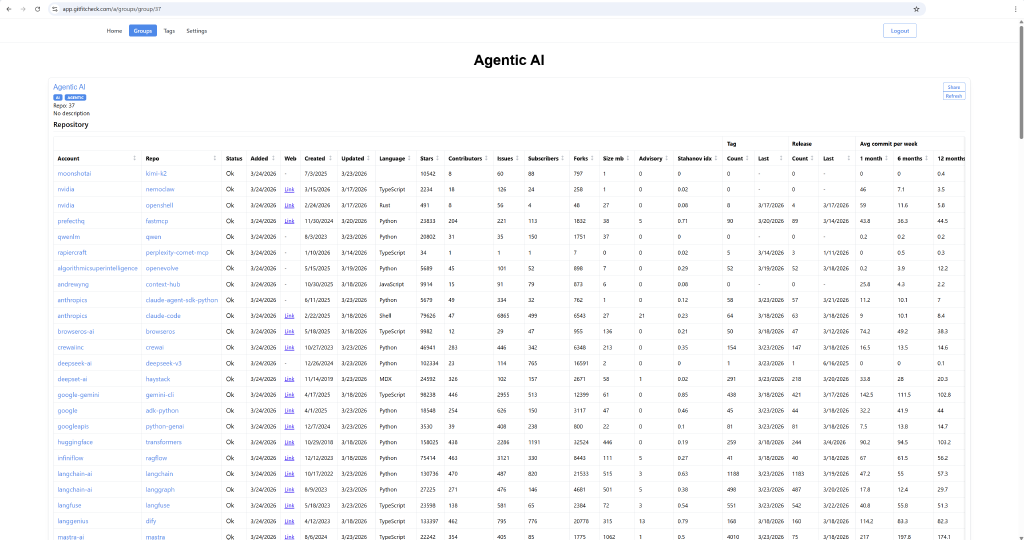Sort by 6 months average commits icon
Screen dimensions: 1024x540
926,159
